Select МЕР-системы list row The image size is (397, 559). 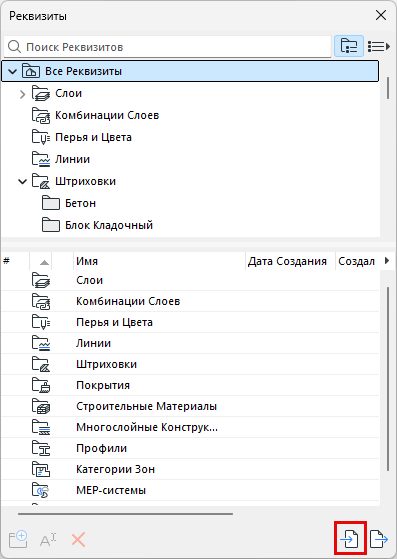point(190,490)
